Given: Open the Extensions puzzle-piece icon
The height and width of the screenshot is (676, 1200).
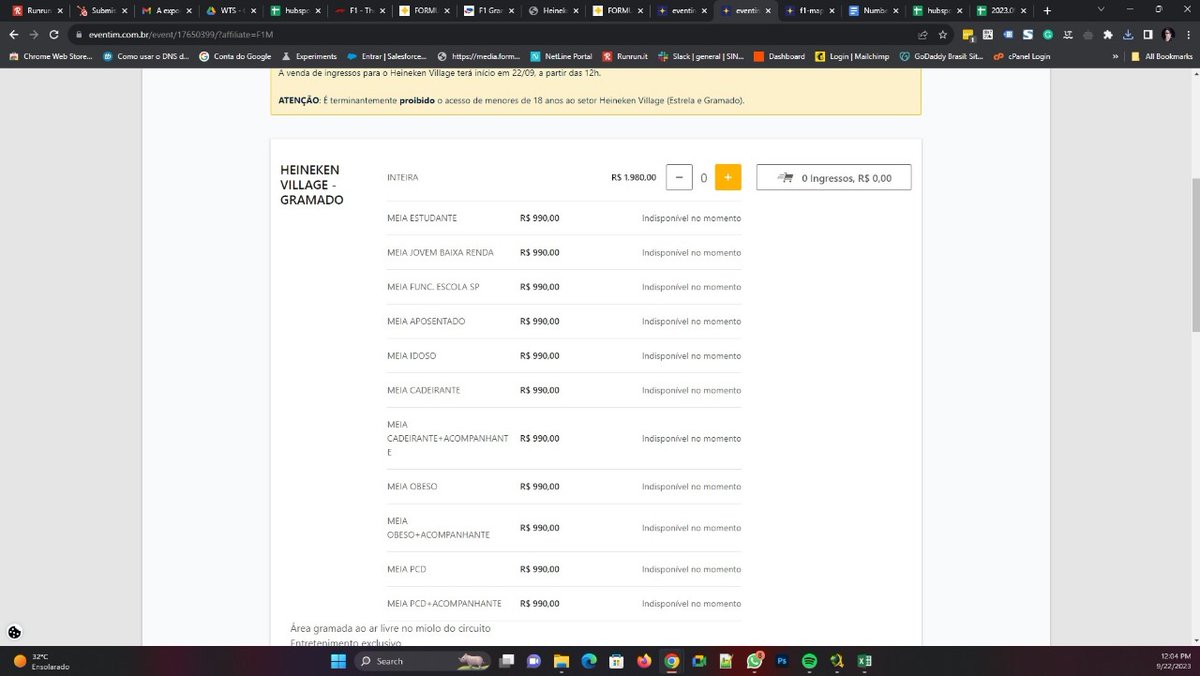Looking at the screenshot, I should (x=1107, y=34).
